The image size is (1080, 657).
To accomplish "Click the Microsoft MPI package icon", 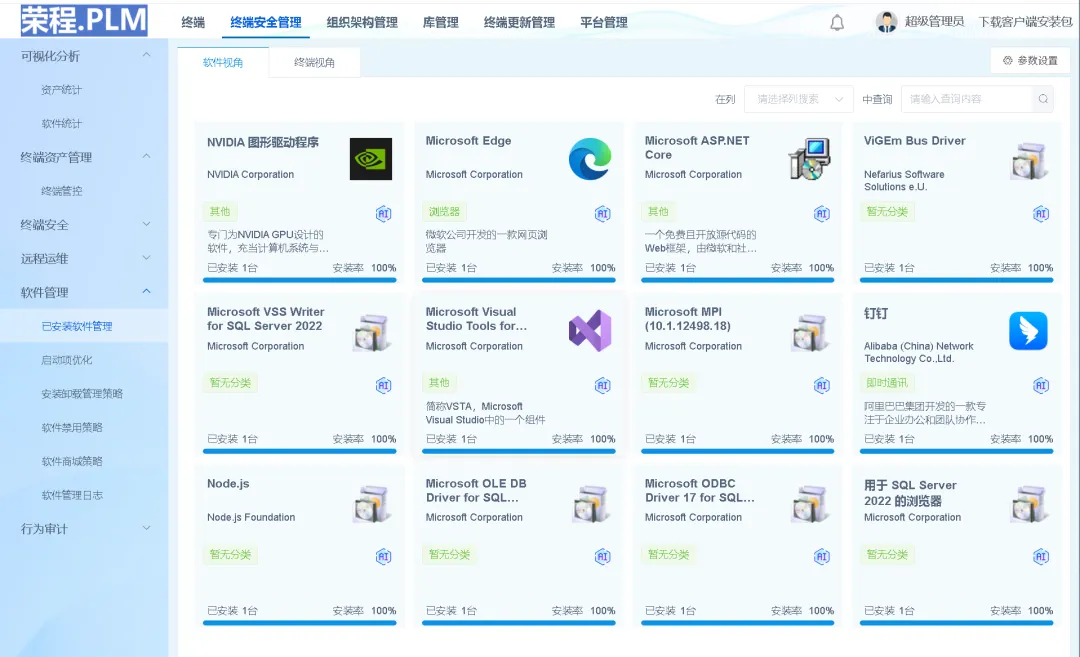I will (809, 331).
